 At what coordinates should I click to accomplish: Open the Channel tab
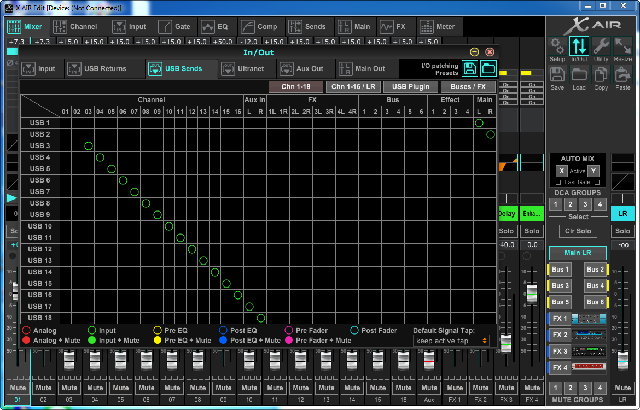76,27
